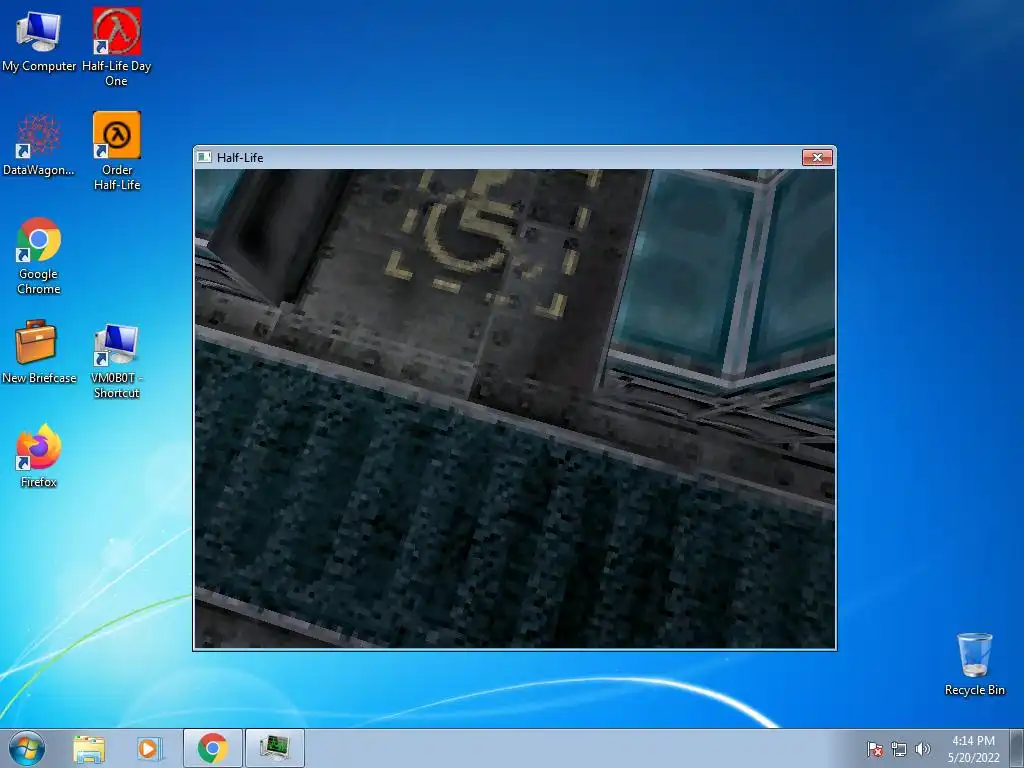
Task: Select the Order Half-Life shortcut
Action: click(x=116, y=151)
